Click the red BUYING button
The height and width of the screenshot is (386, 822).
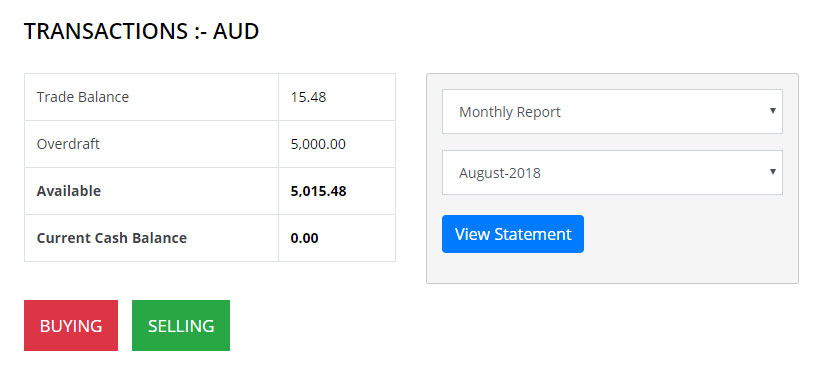pyautogui.click(x=71, y=325)
